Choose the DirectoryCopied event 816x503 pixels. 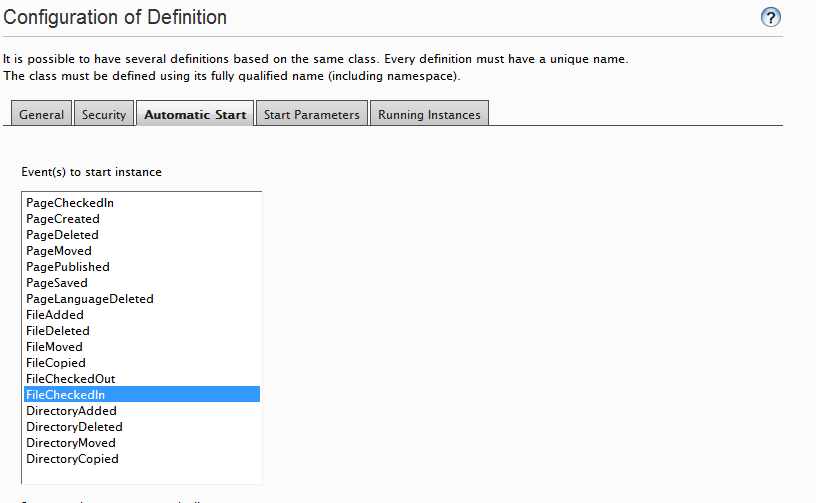(x=72, y=459)
